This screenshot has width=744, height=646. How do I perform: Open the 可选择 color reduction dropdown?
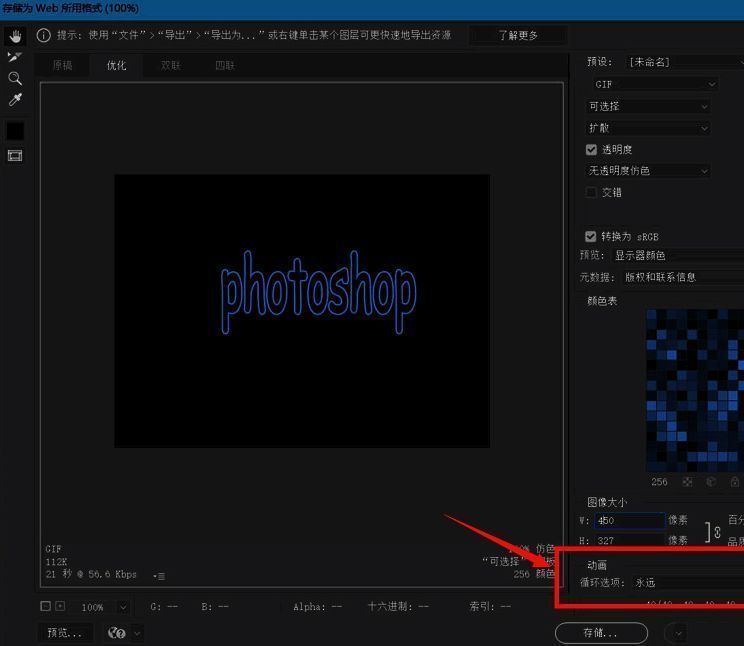pos(648,106)
